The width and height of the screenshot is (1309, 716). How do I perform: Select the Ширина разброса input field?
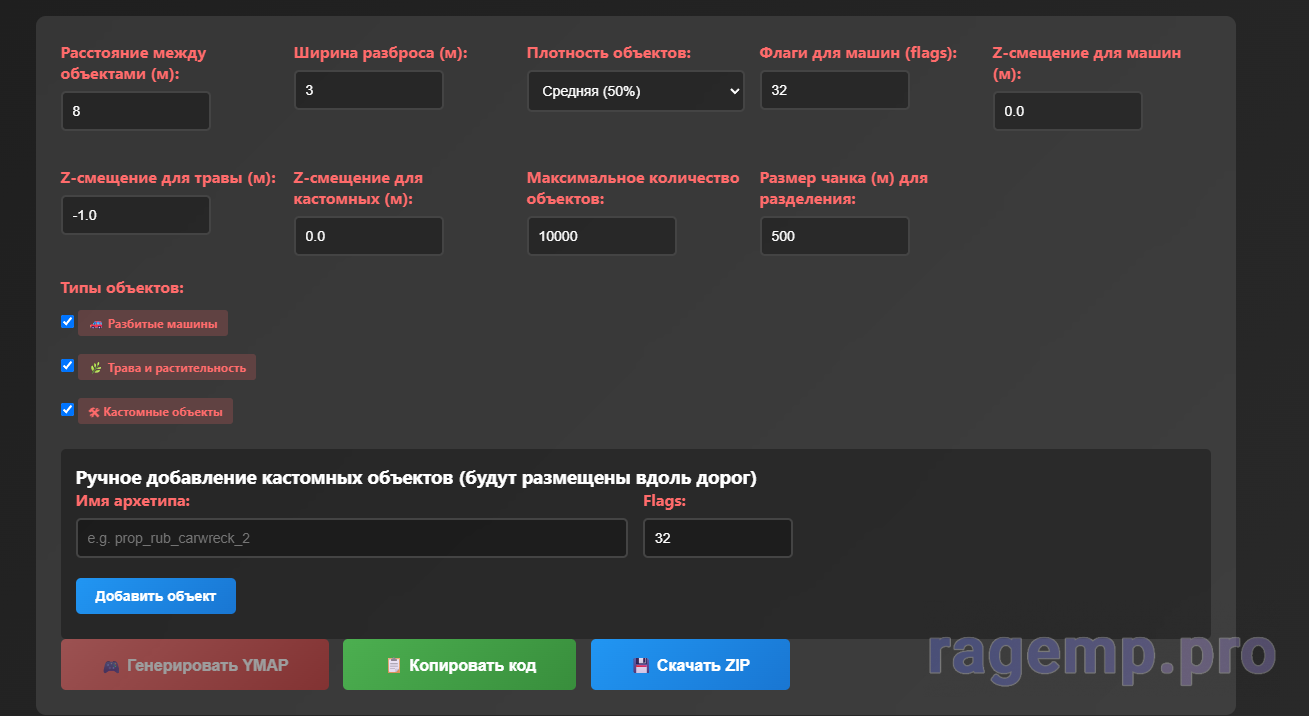(368, 90)
